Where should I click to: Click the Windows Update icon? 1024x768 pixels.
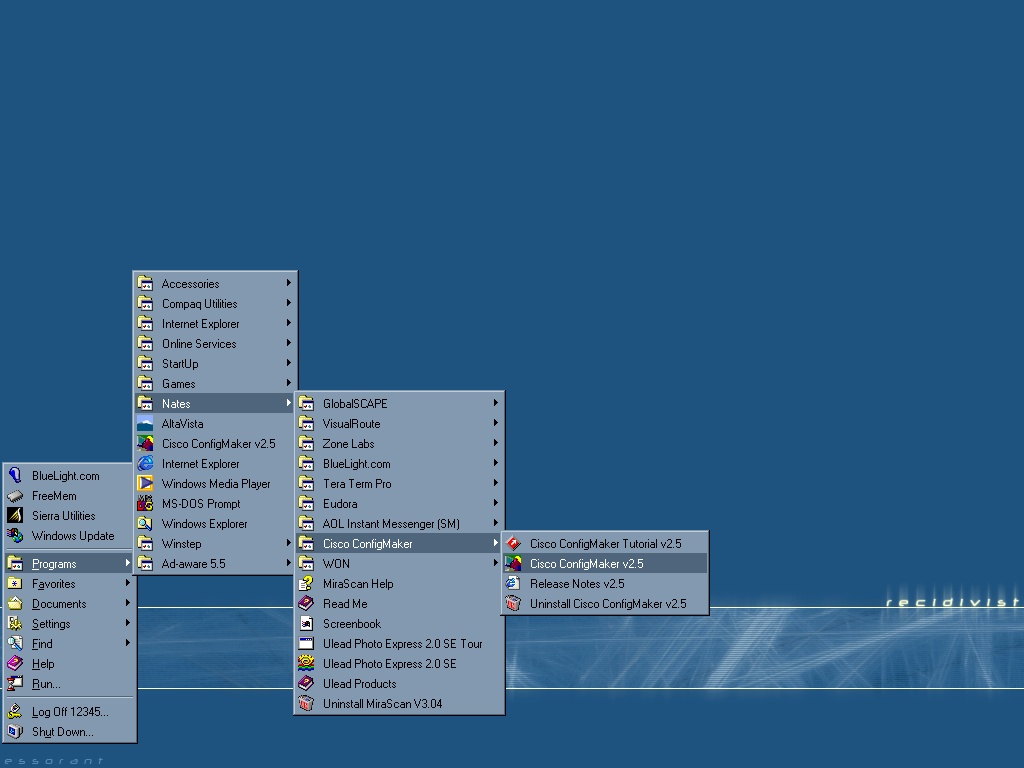click(x=15, y=536)
